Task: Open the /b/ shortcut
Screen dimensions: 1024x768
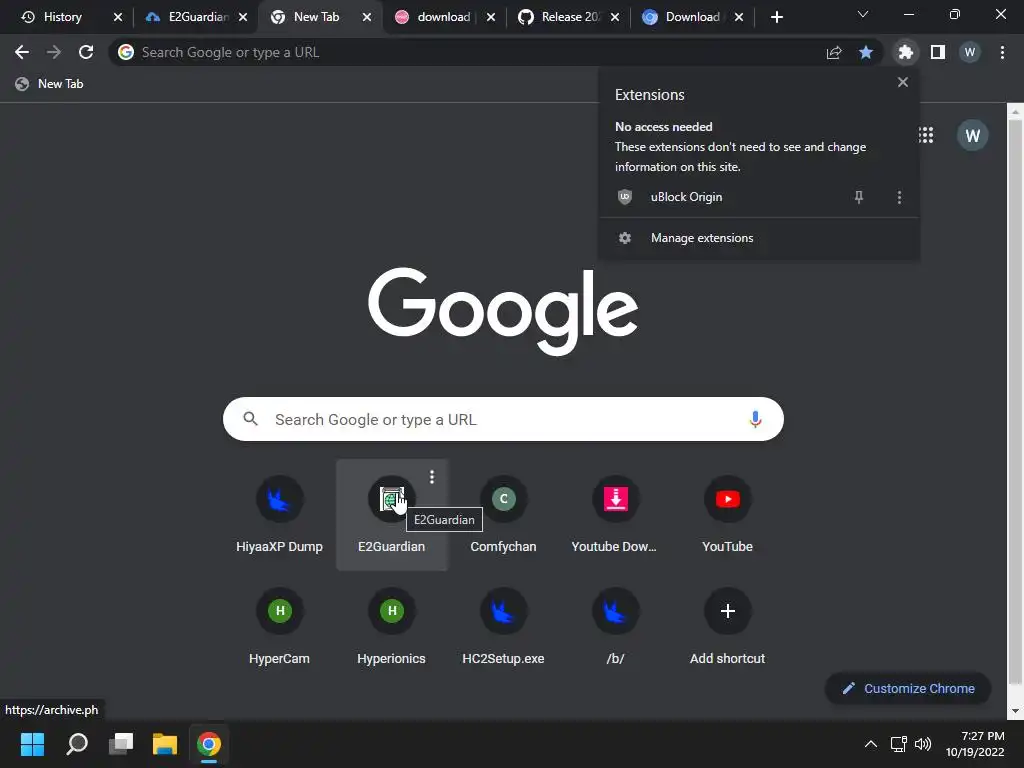Action: (x=615, y=627)
